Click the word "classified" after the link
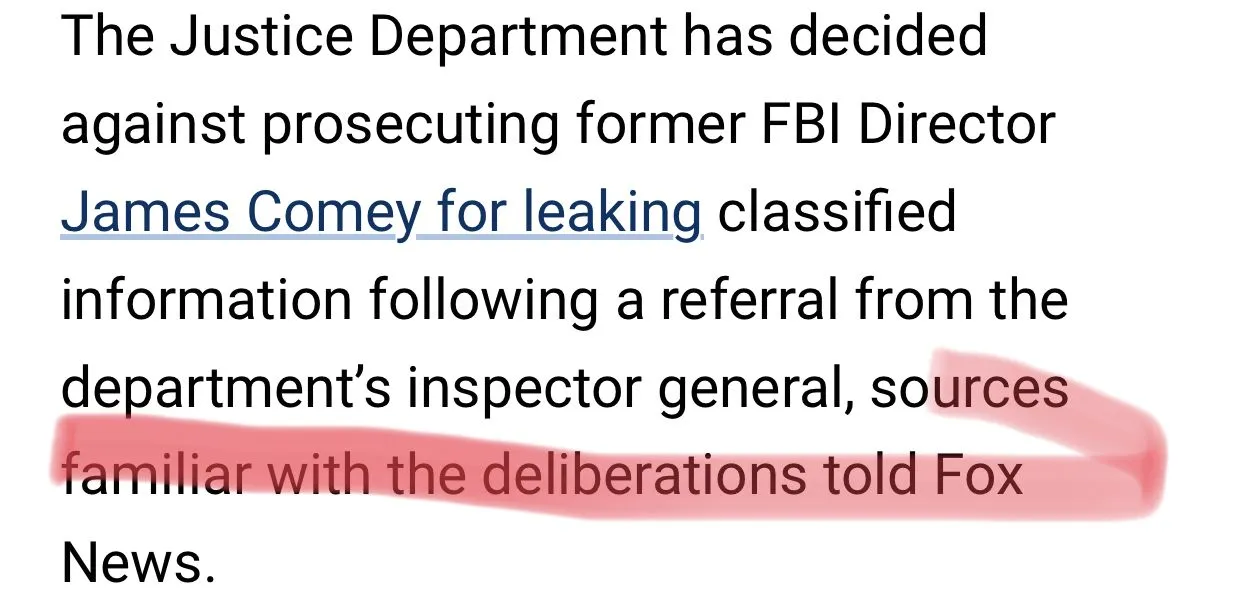Screen dimensions: 1242x605 click(837, 212)
